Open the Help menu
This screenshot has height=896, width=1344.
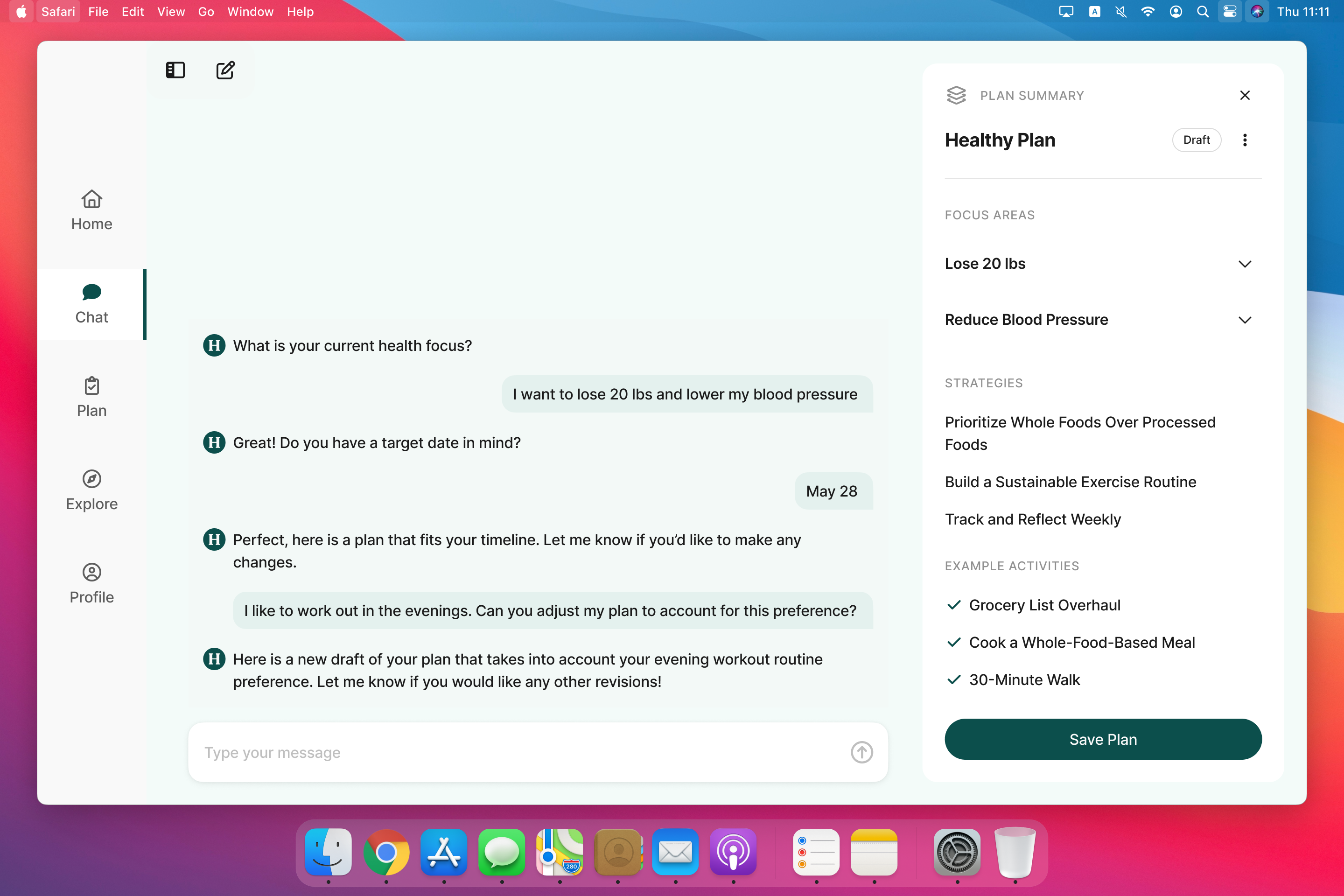click(x=300, y=11)
